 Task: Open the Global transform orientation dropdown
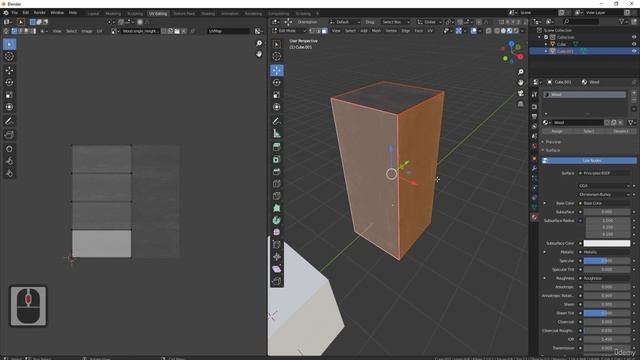(429, 22)
